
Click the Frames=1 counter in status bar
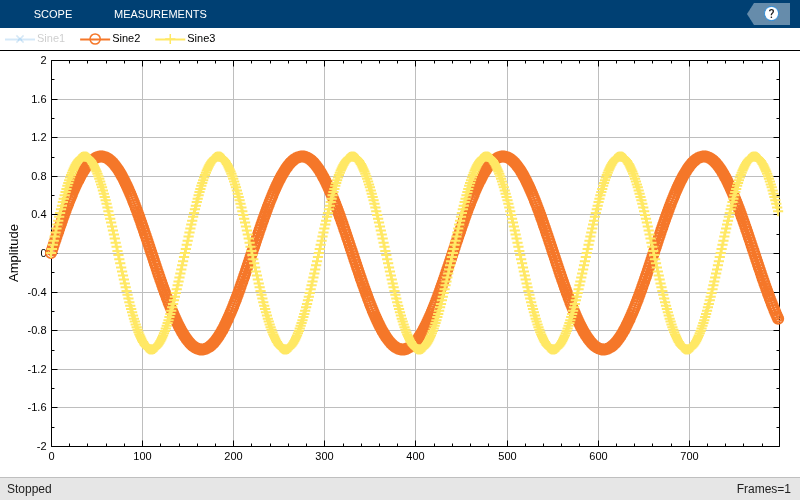pyautogui.click(x=764, y=489)
